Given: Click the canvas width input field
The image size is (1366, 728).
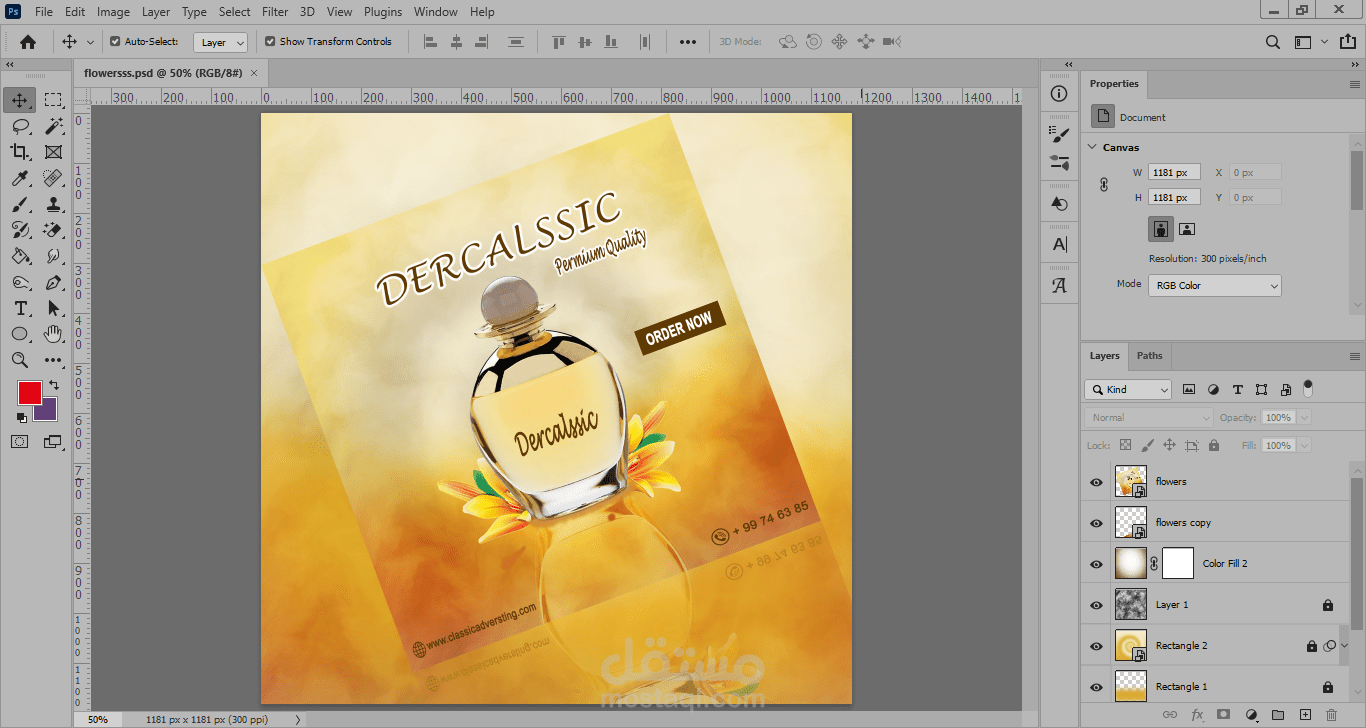Looking at the screenshot, I should 1174,173.
